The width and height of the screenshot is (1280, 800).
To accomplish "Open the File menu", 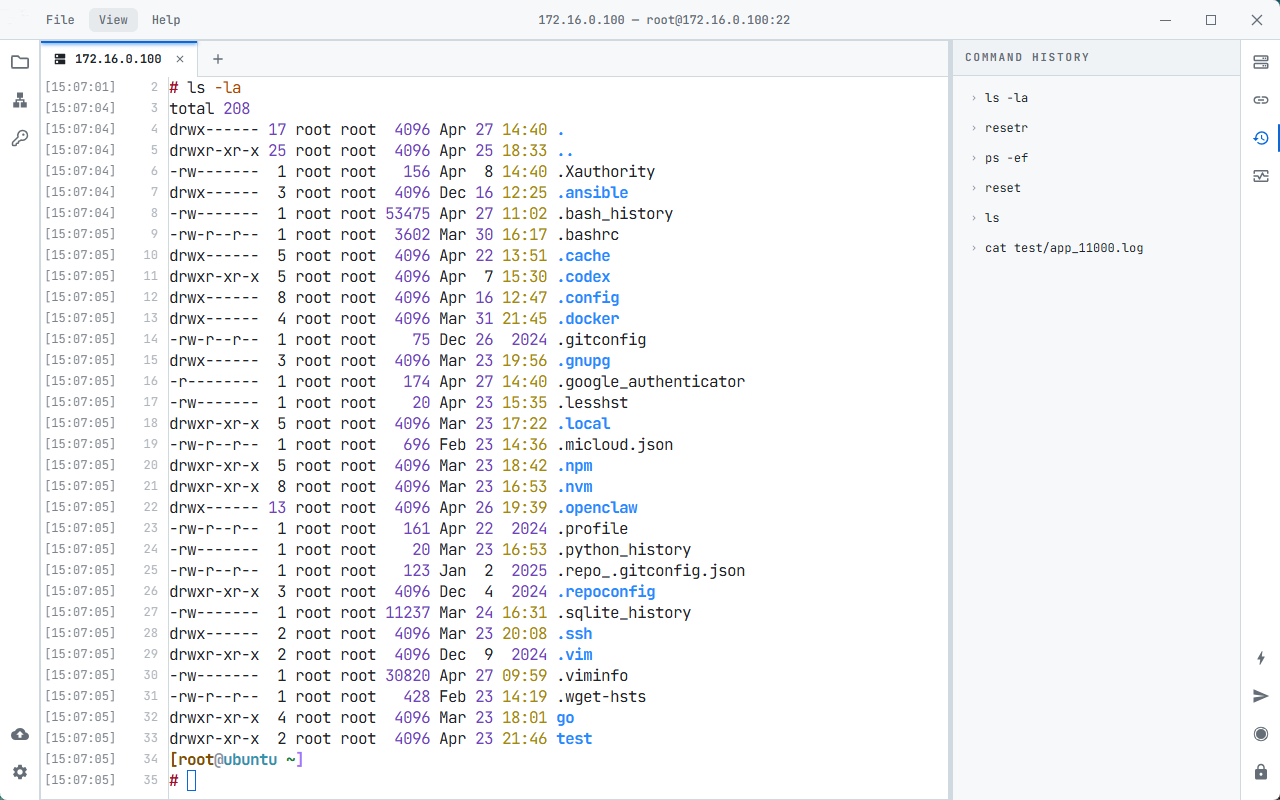I will (60, 20).
